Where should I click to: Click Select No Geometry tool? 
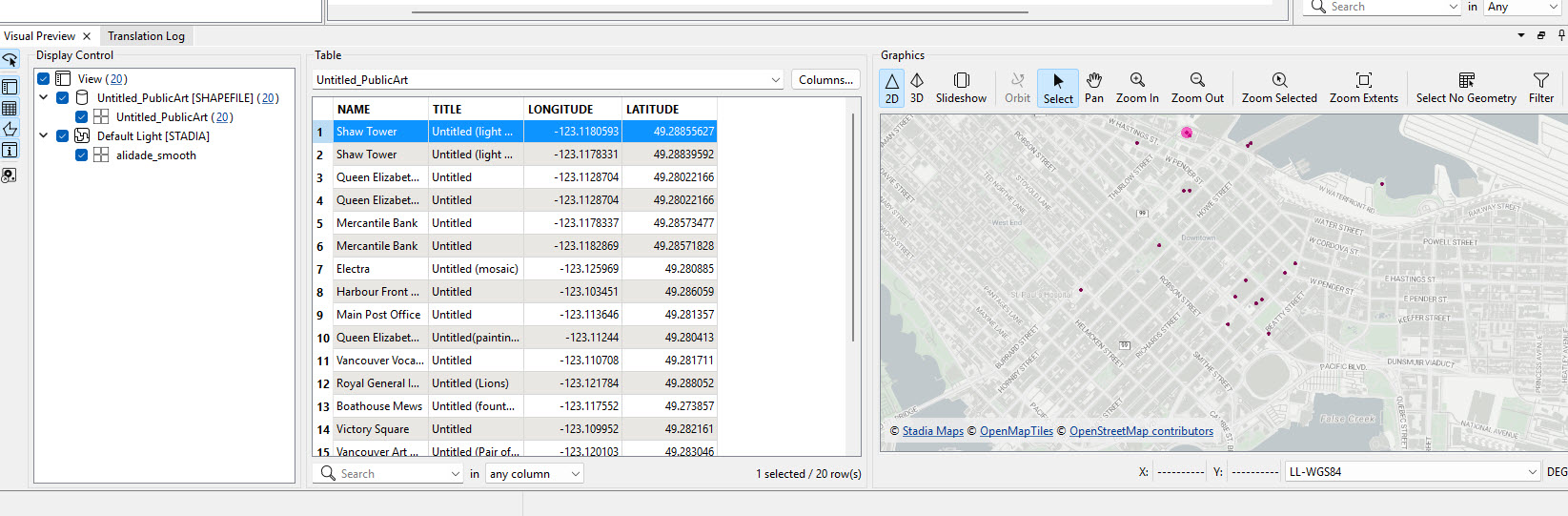1466,88
